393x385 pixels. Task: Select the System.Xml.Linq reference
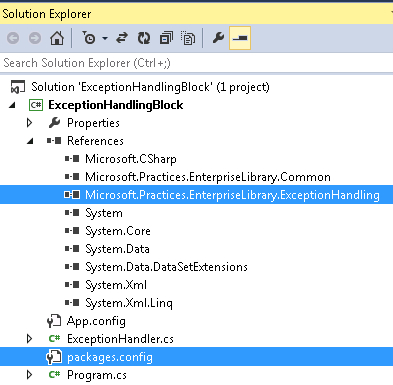(129, 303)
